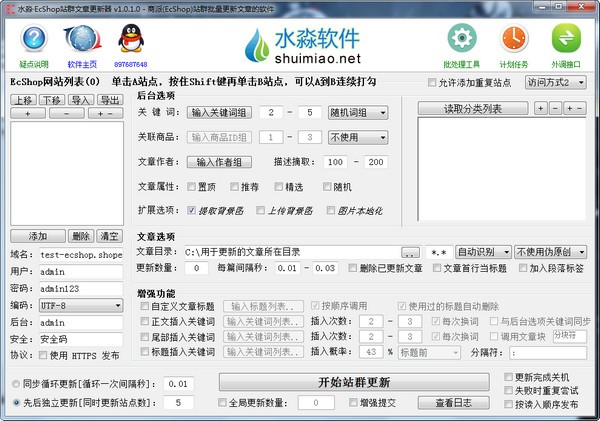The width and height of the screenshot is (600, 421).
Task: Open the 不使用伪原创 dropdown
Action: click(550, 252)
